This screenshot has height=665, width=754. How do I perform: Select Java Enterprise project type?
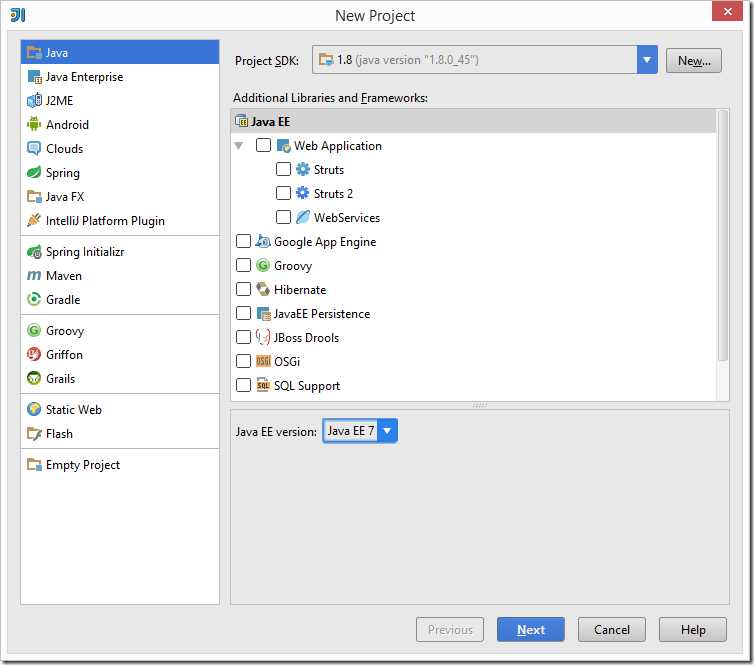click(x=120, y=76)
